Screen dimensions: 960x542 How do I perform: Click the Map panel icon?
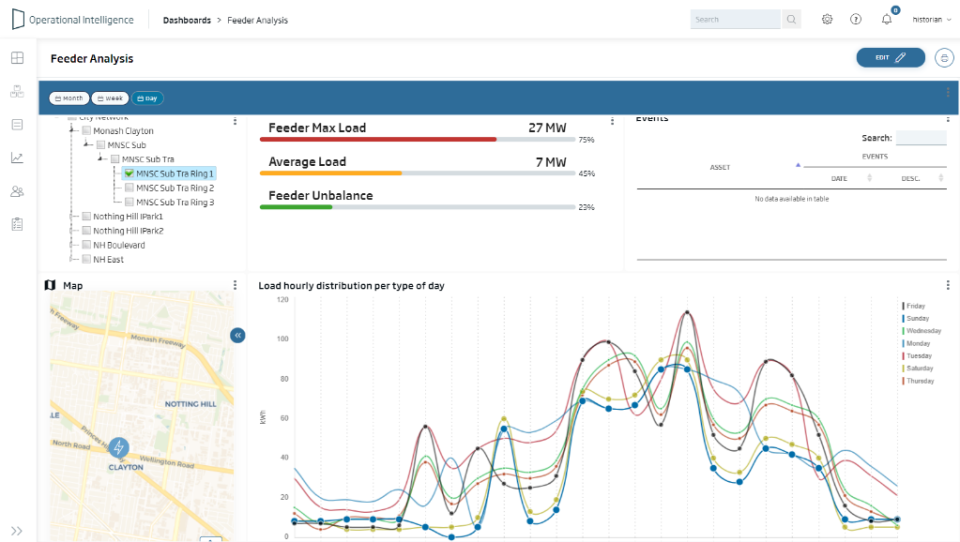click(x=50, y=285)
